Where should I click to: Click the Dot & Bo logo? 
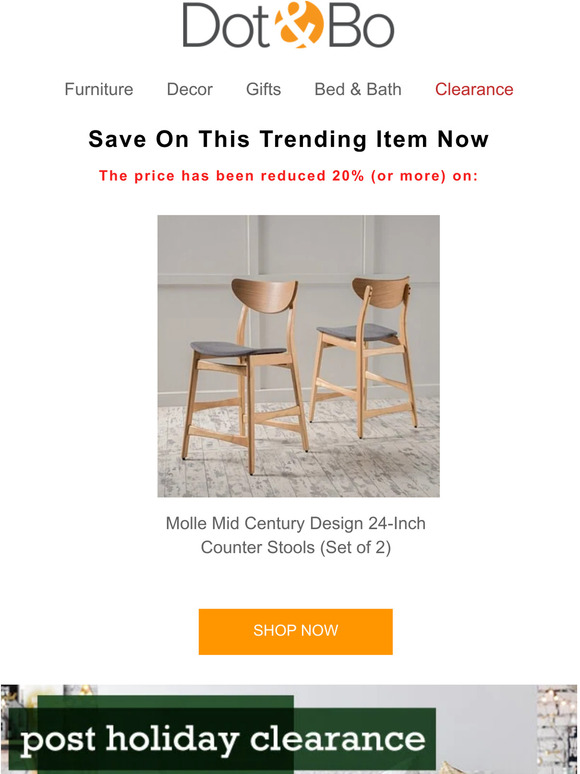pyautogui.click(x=289, y=25)
